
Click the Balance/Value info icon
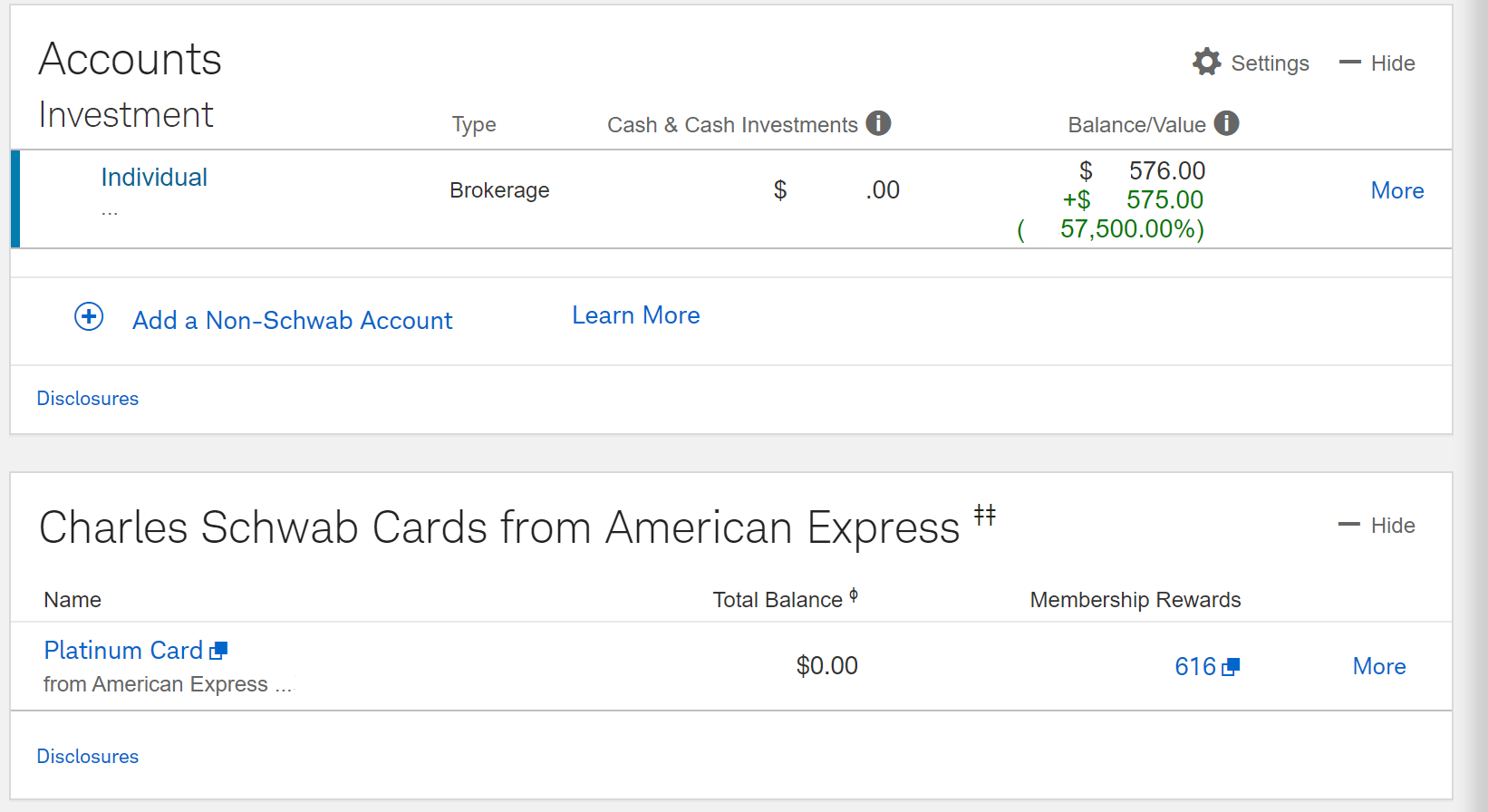[1226, 123]
